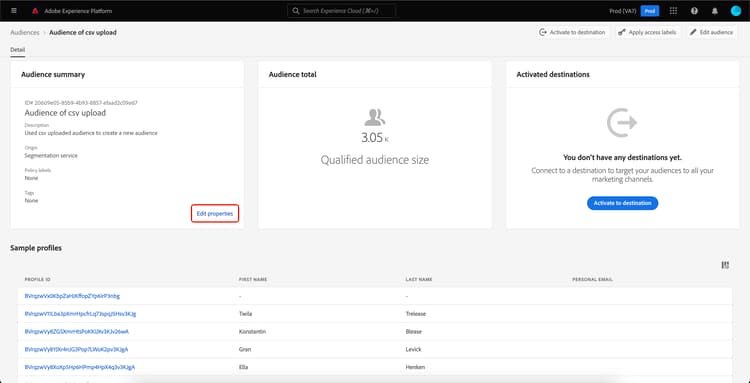Image resolution: width=750 pixels, height=383 pixels.
Task: Click the Segmentation service origin value
Action: (51, 155)
